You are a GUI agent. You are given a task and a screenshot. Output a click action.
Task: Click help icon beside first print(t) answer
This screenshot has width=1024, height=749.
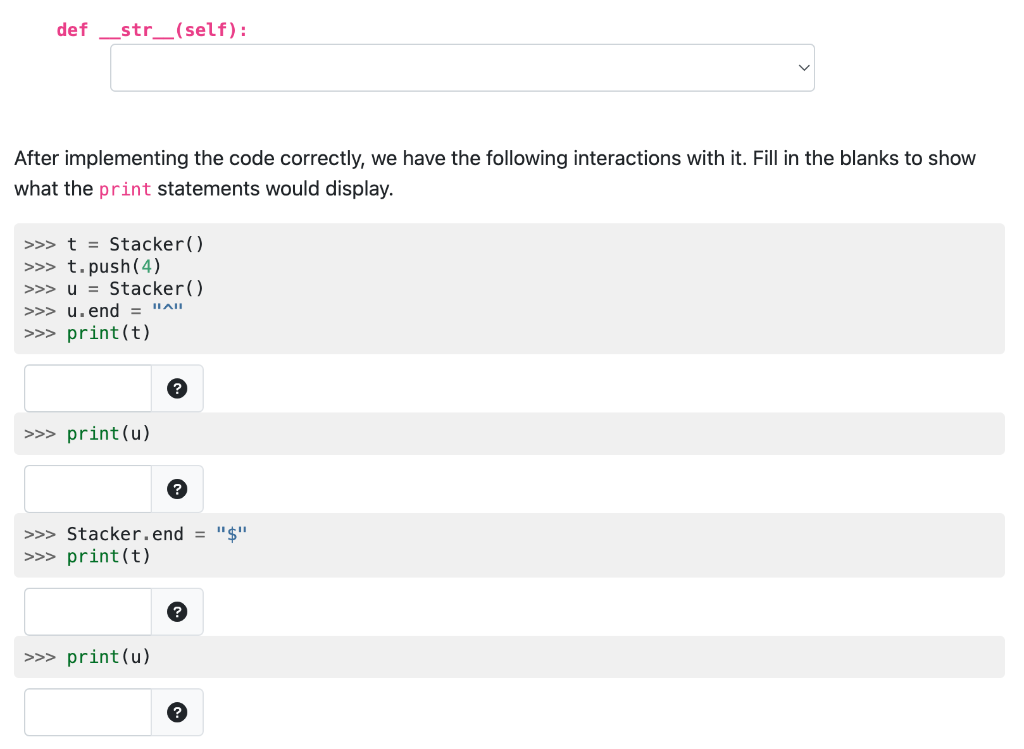pos(177,389)
